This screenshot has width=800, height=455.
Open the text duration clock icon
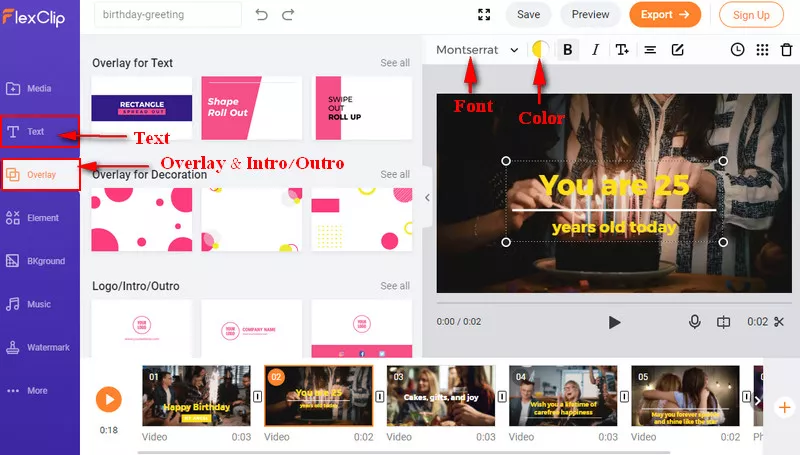(737, 49)
